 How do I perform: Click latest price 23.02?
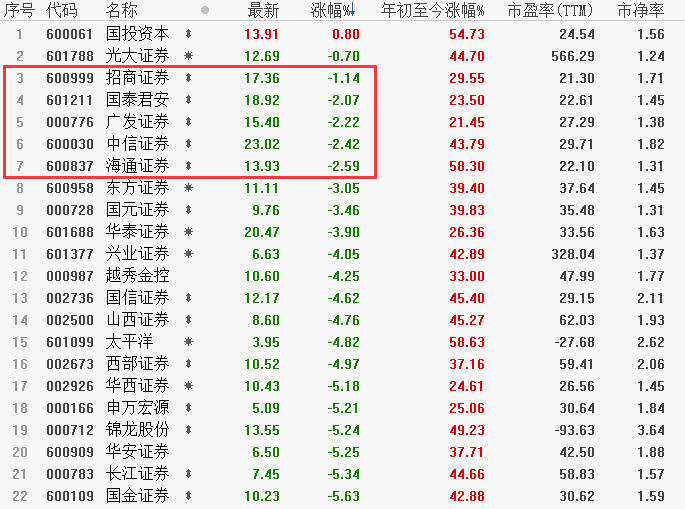(262, 144)
